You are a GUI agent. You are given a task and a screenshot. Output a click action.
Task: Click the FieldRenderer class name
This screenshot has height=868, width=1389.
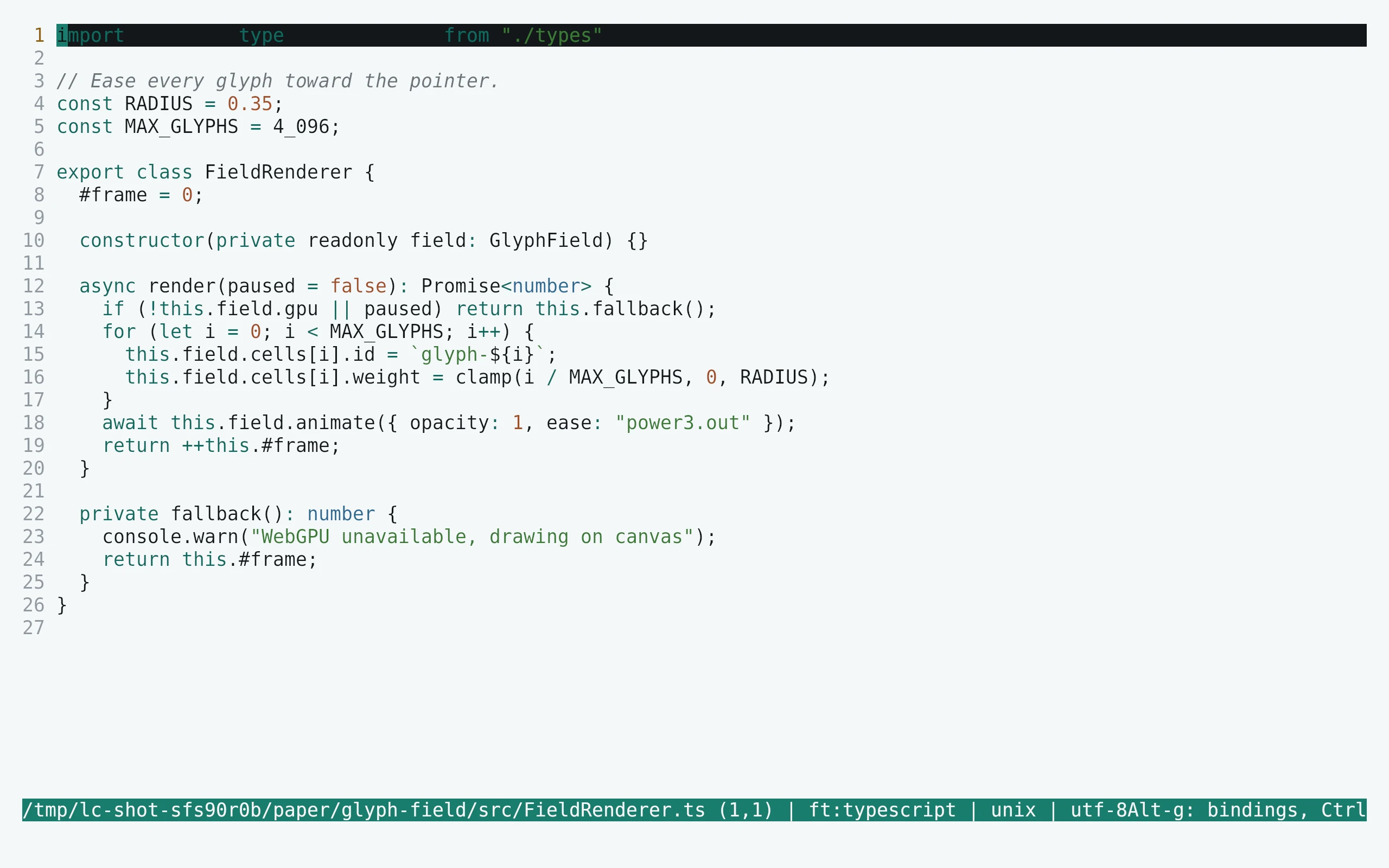coord(278,172)
